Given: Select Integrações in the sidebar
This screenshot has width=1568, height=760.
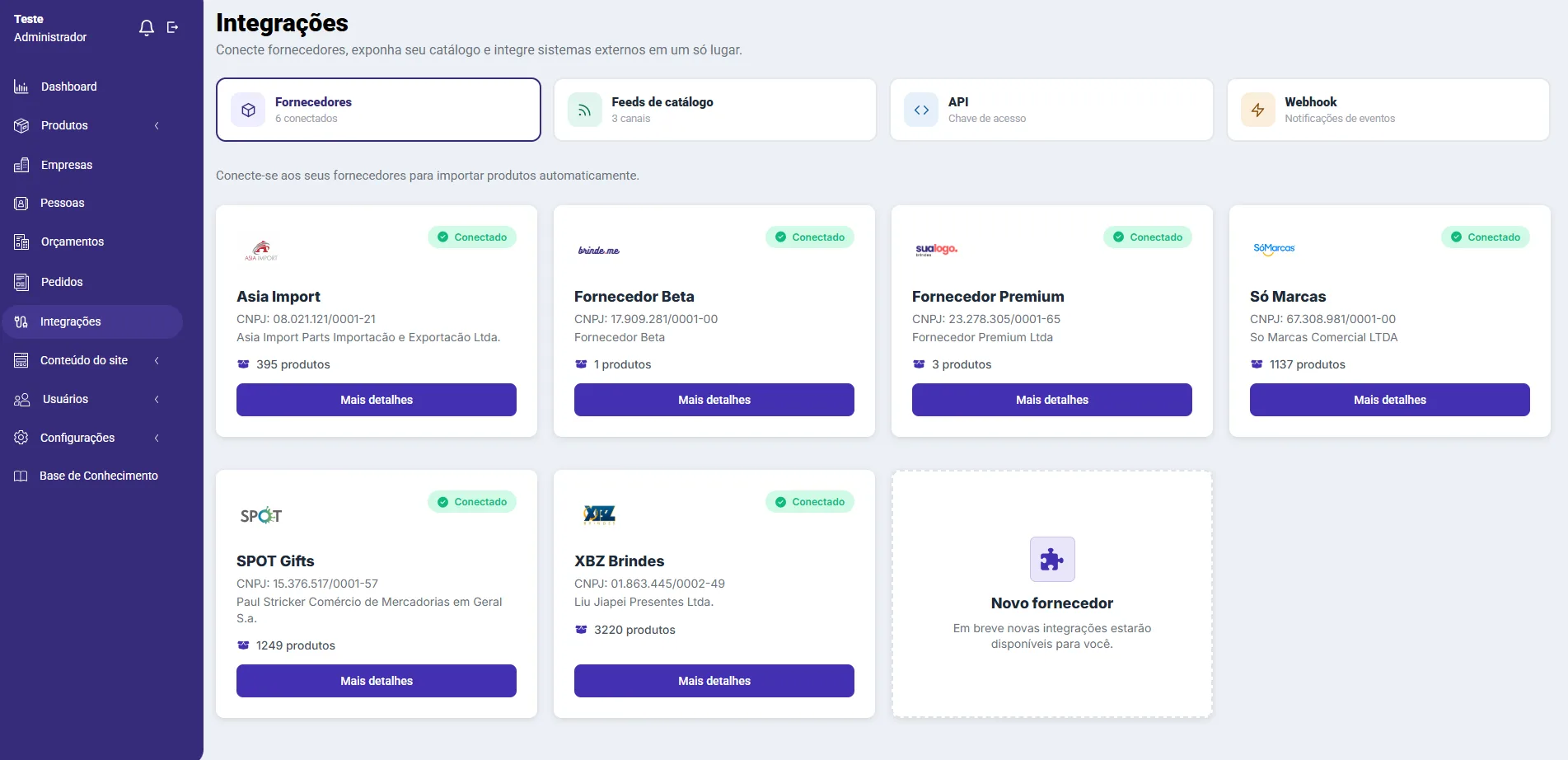Looking at the screenshot, I should tap(92, 321).
